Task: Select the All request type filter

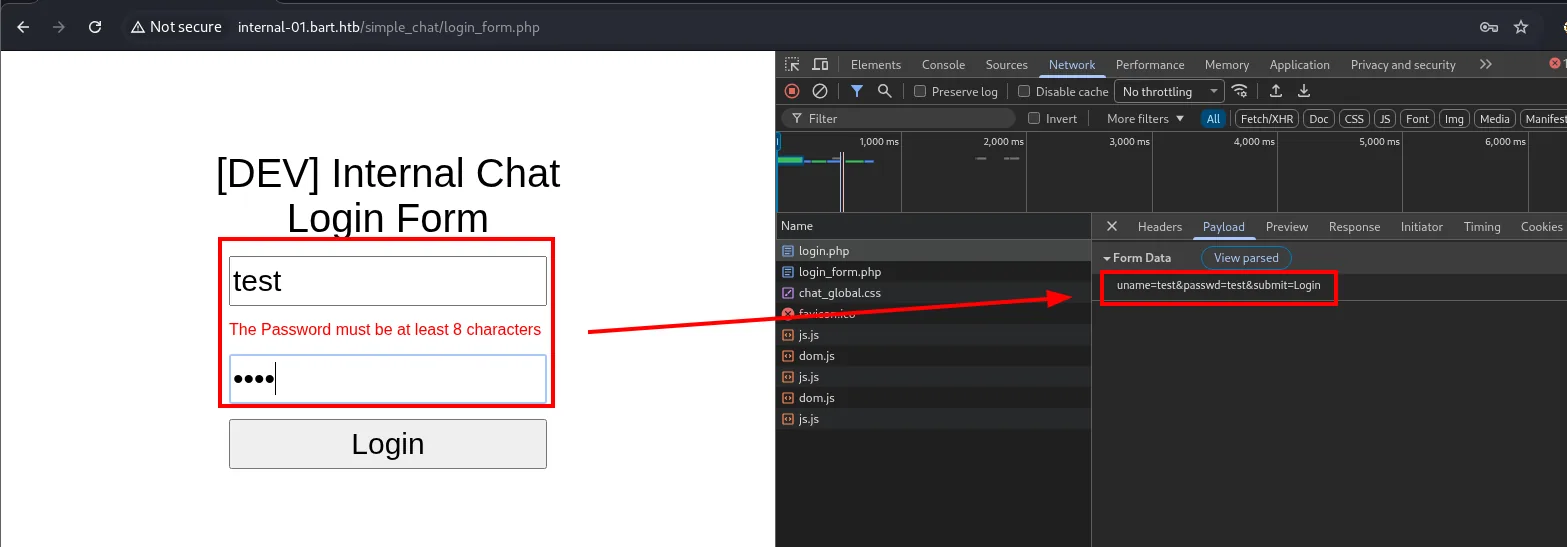Action: 1213,118
